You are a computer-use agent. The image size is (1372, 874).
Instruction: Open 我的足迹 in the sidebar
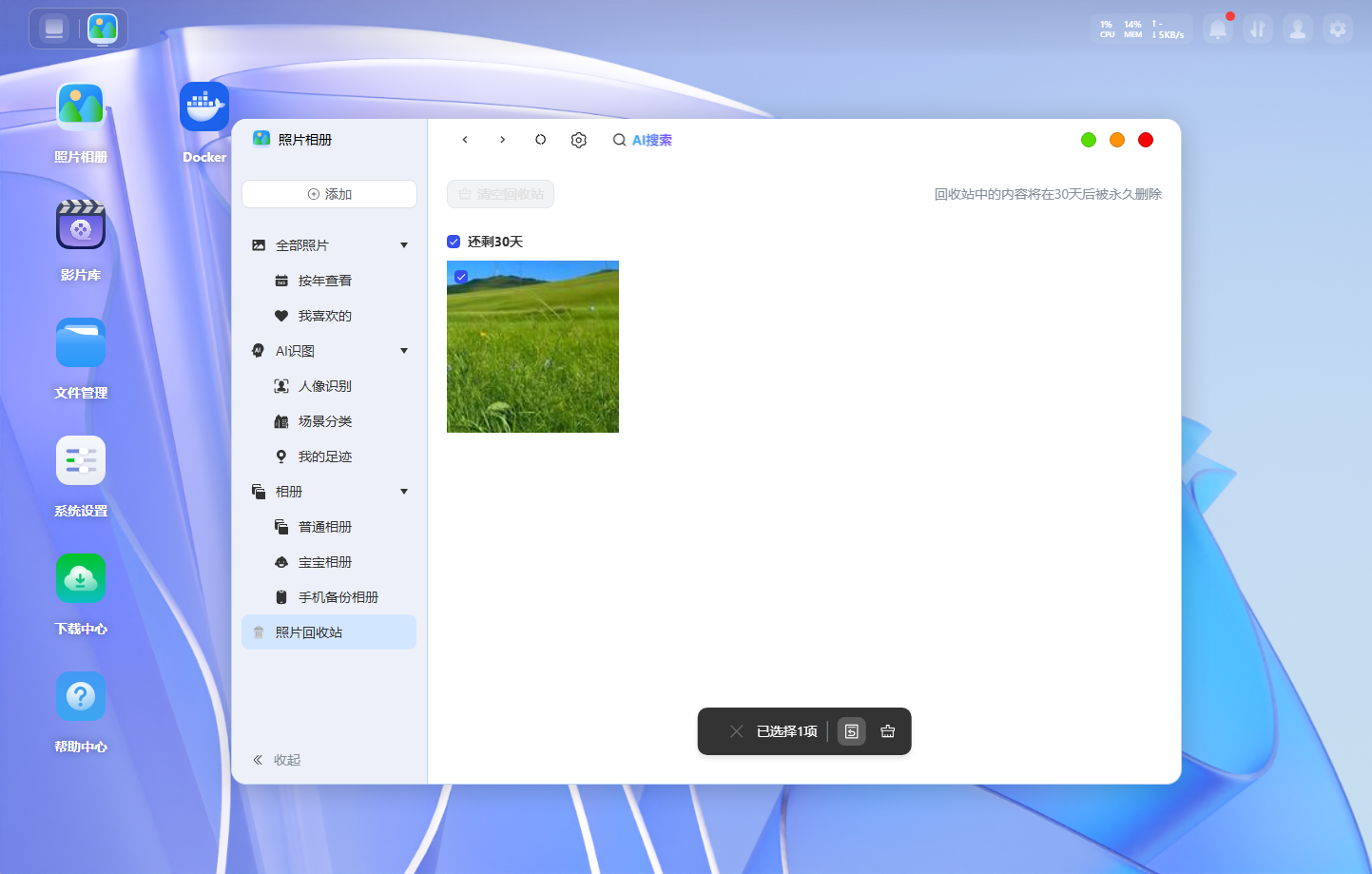tap(325, 456)
